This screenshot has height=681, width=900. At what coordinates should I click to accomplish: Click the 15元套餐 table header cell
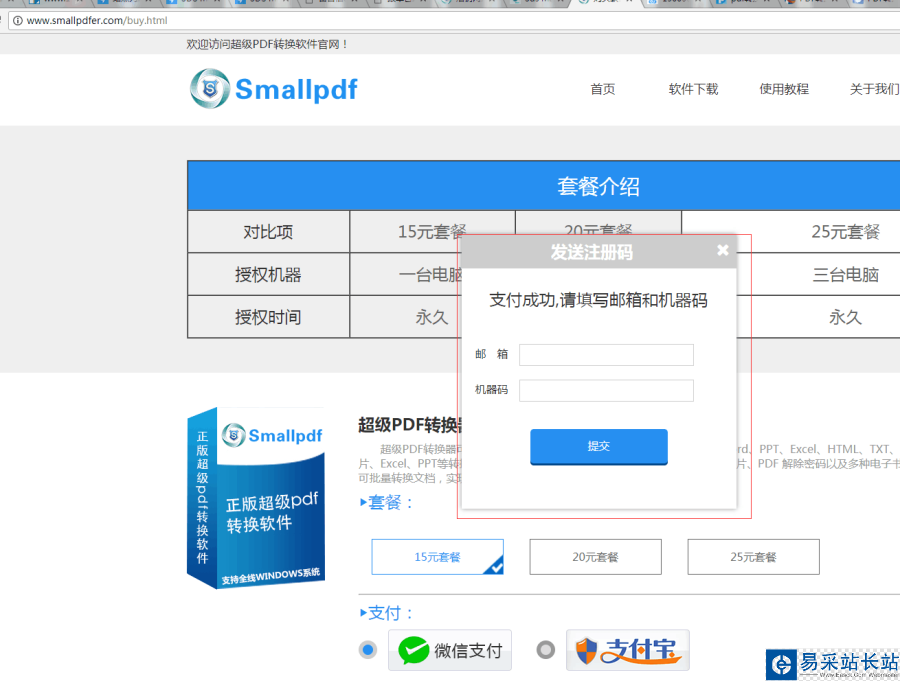click(x=432, y=231)
